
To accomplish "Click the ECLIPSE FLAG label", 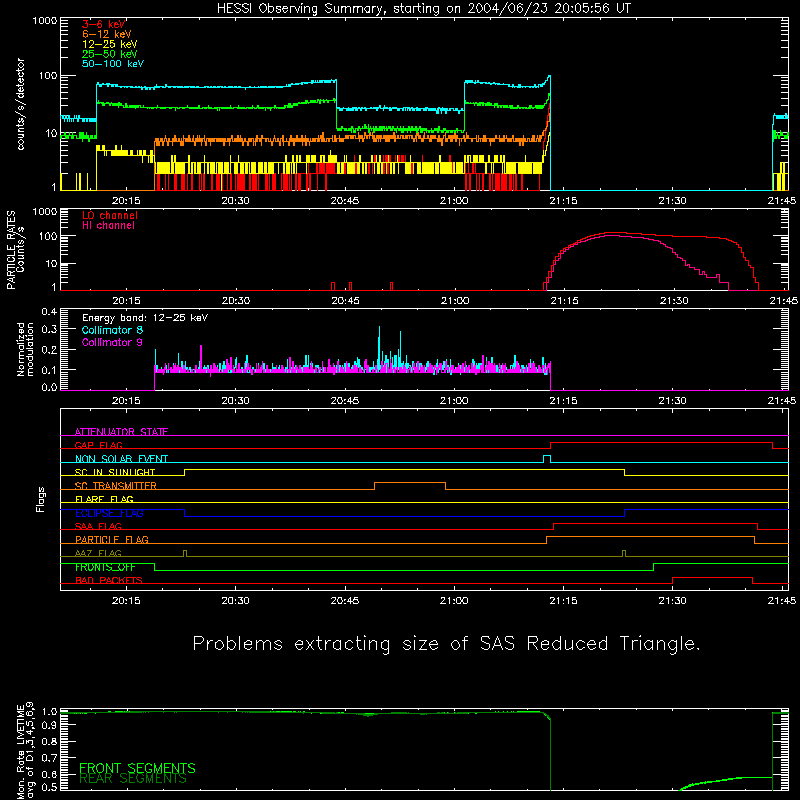I will click(109, 513).
